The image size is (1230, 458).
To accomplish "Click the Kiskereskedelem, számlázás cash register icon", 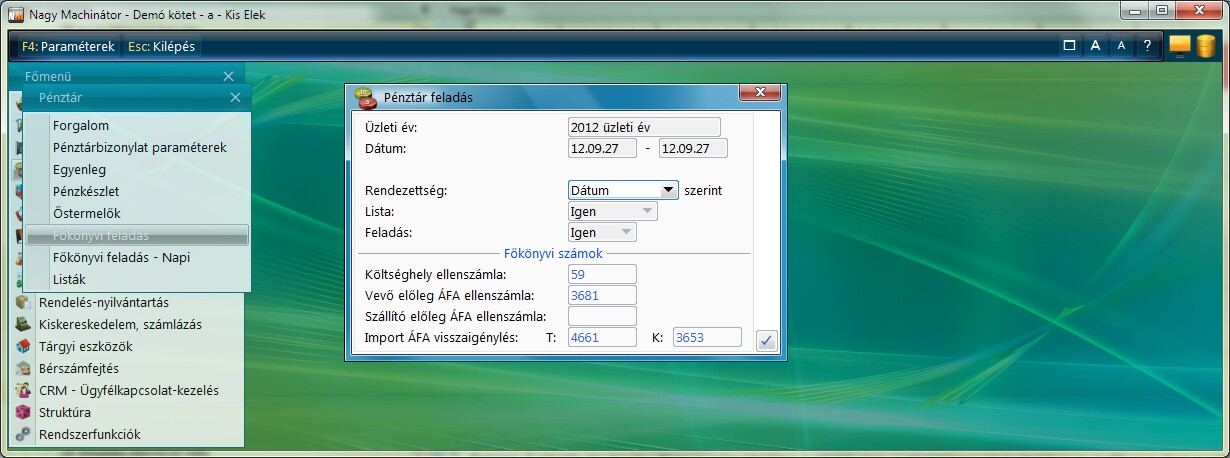I will 23,324.
